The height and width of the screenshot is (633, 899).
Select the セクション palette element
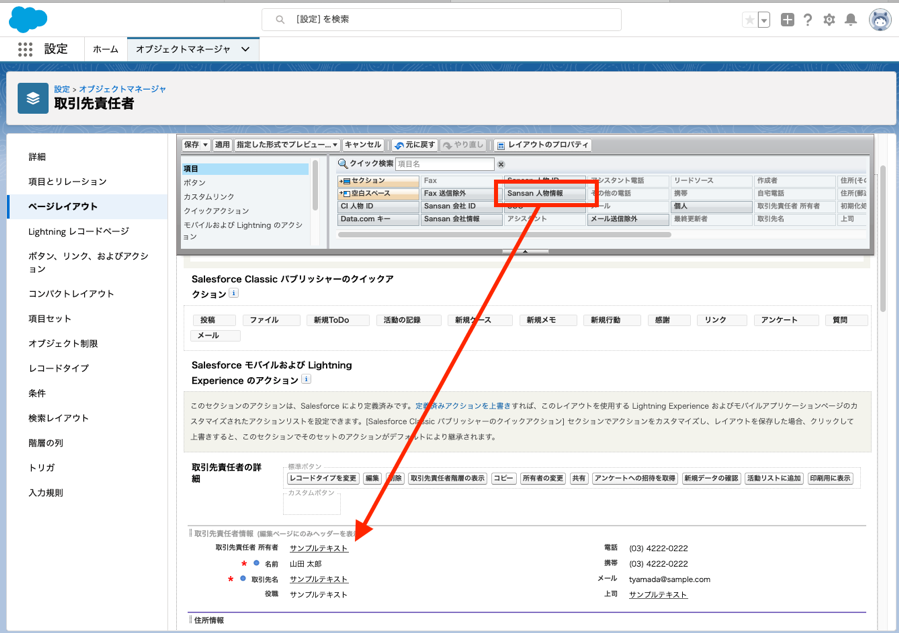coord(378,181)
